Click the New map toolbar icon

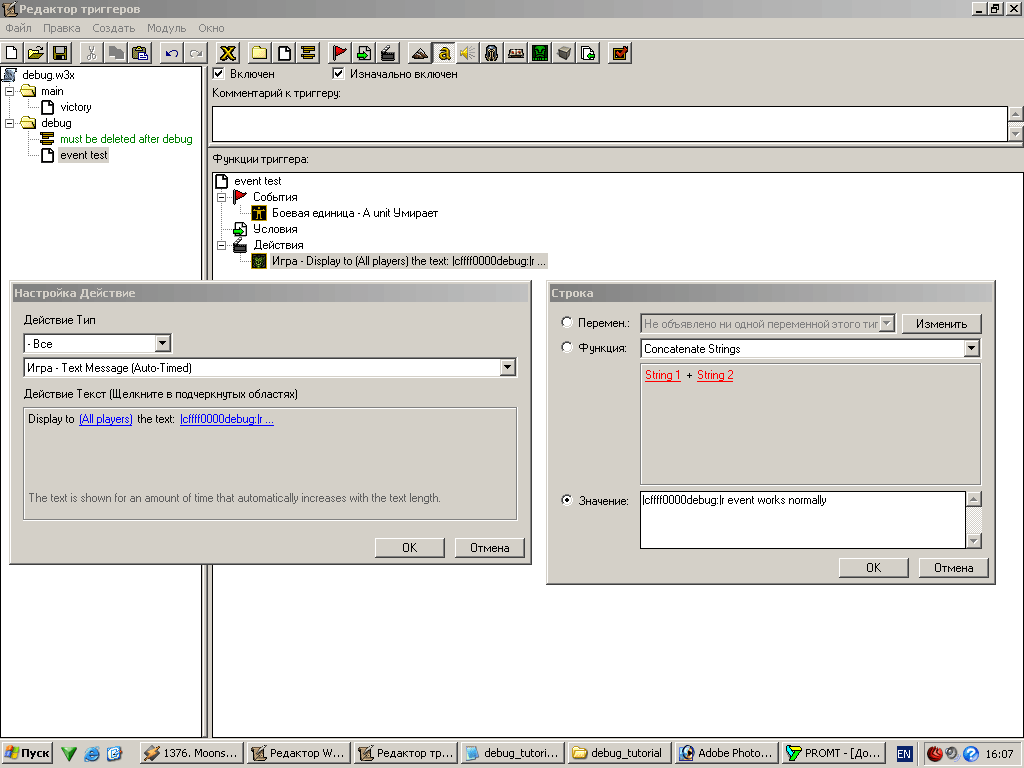point(12,53)
